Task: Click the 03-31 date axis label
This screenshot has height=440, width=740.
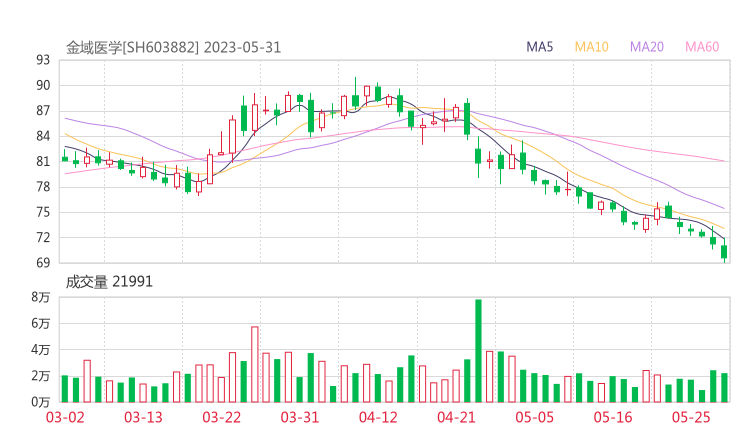Action: click(300, 417)
